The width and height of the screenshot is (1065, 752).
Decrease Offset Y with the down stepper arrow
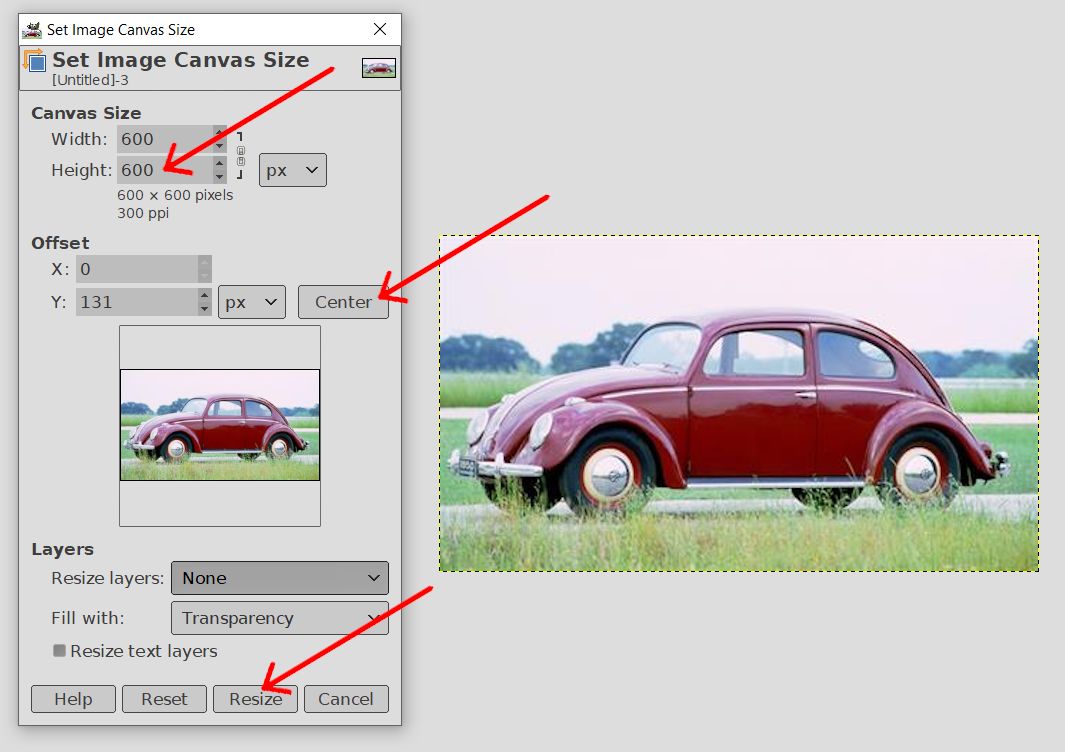pos(204,309)
